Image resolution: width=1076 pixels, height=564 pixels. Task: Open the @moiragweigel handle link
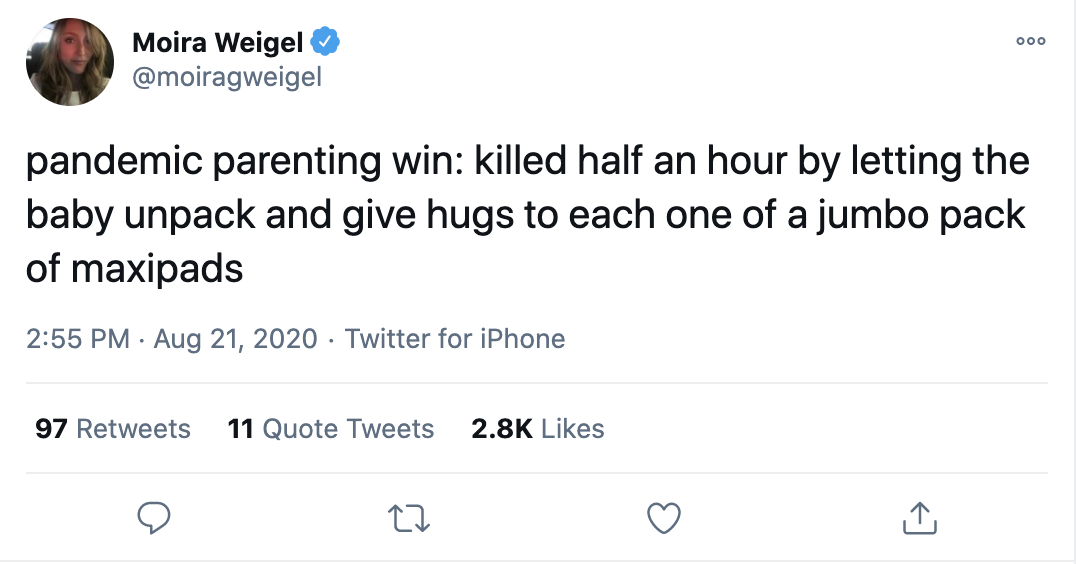pyautogui.click(x=227, y=77)
